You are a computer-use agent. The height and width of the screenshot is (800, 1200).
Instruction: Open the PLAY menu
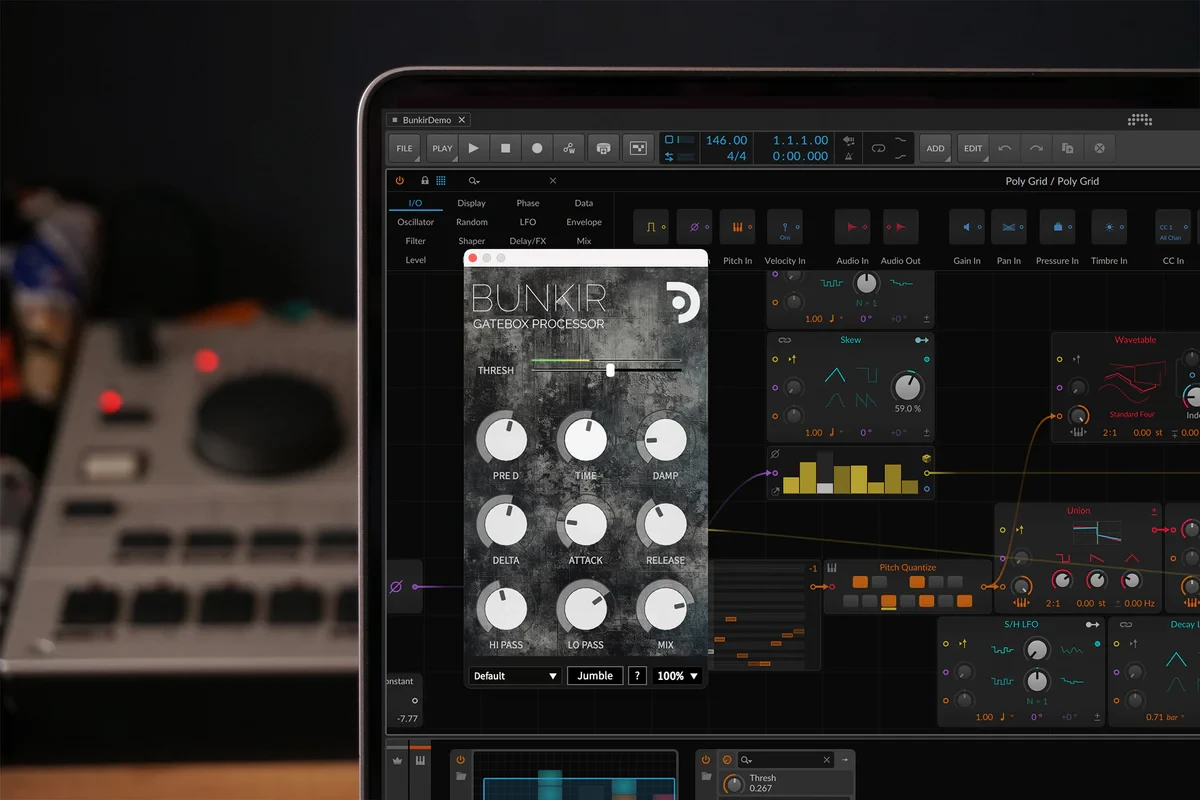[442, 148]
